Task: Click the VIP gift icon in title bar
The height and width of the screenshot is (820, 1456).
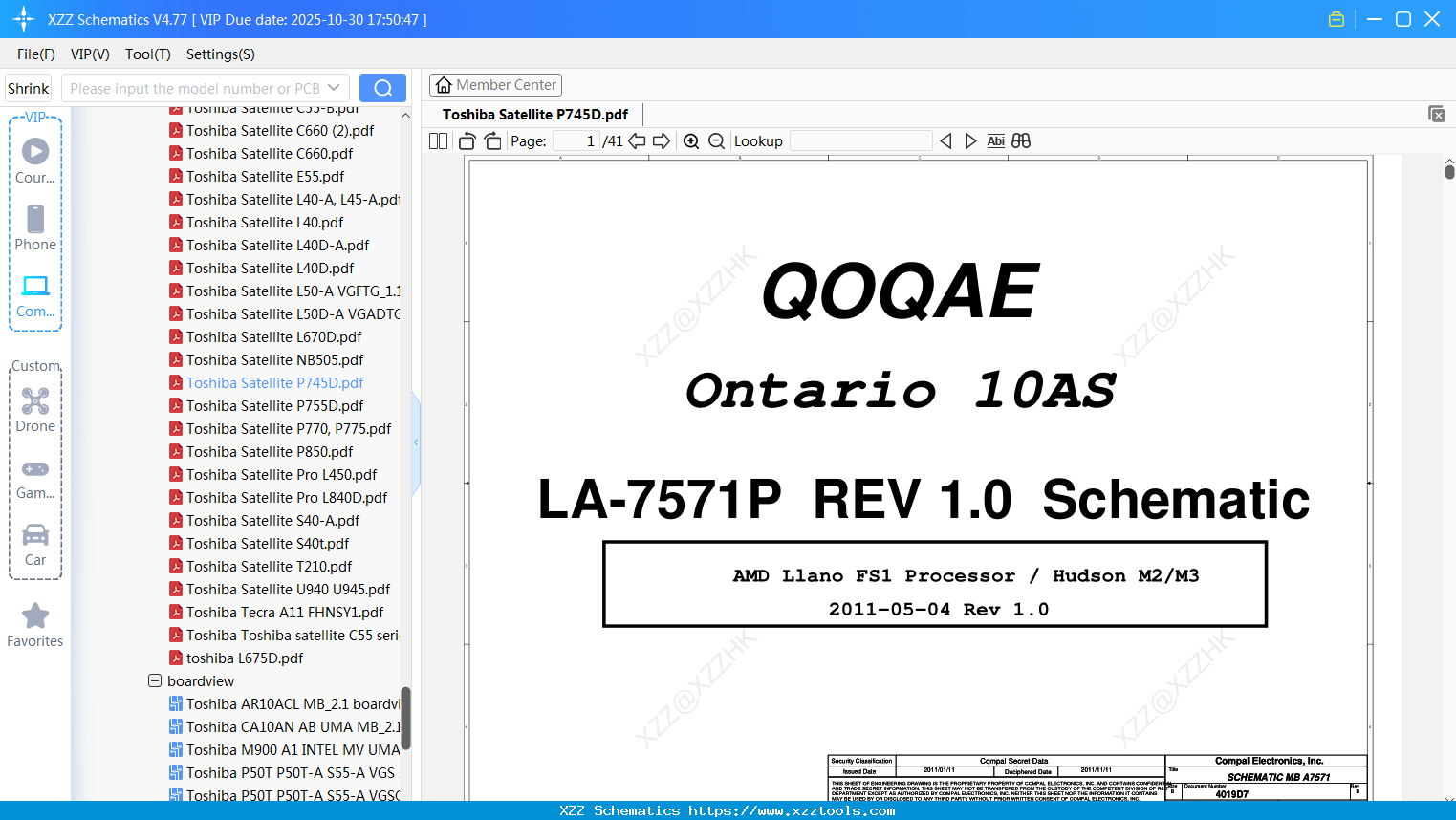Action: click(1336, 19)
